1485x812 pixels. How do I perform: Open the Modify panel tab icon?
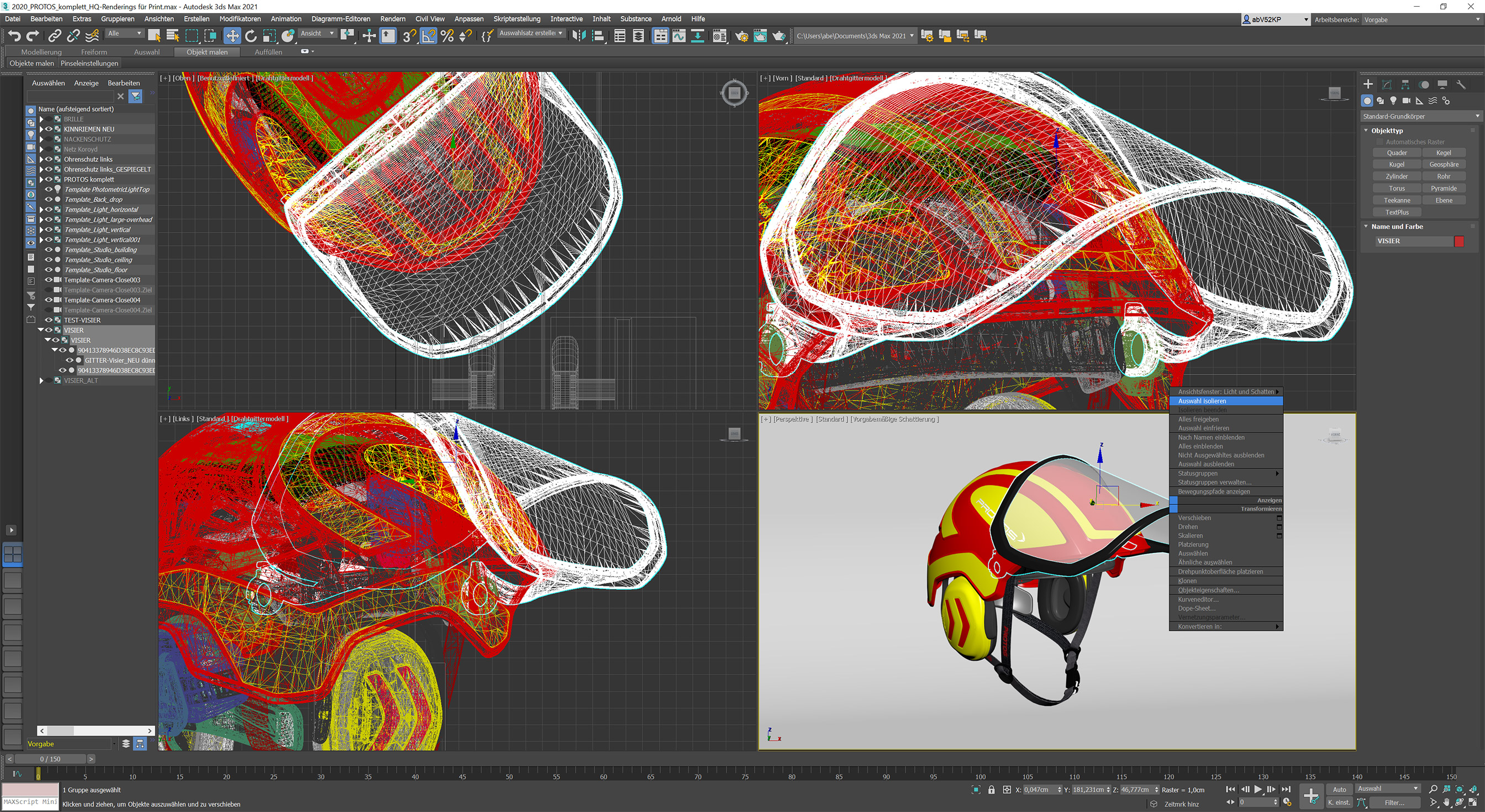tap(1387, 84)
